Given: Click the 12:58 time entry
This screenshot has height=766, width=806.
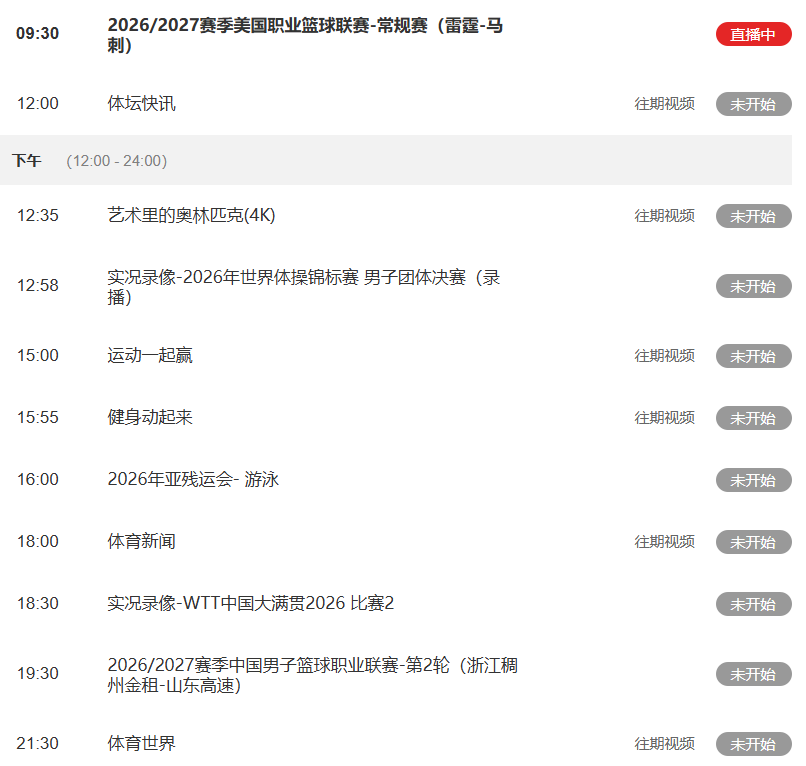Looking at the screenshot, I should (38, 285).
